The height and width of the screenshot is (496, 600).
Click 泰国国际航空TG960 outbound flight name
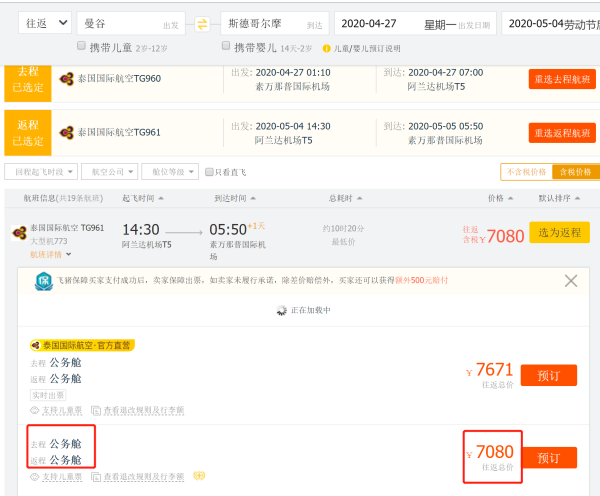tap(119, 78)
